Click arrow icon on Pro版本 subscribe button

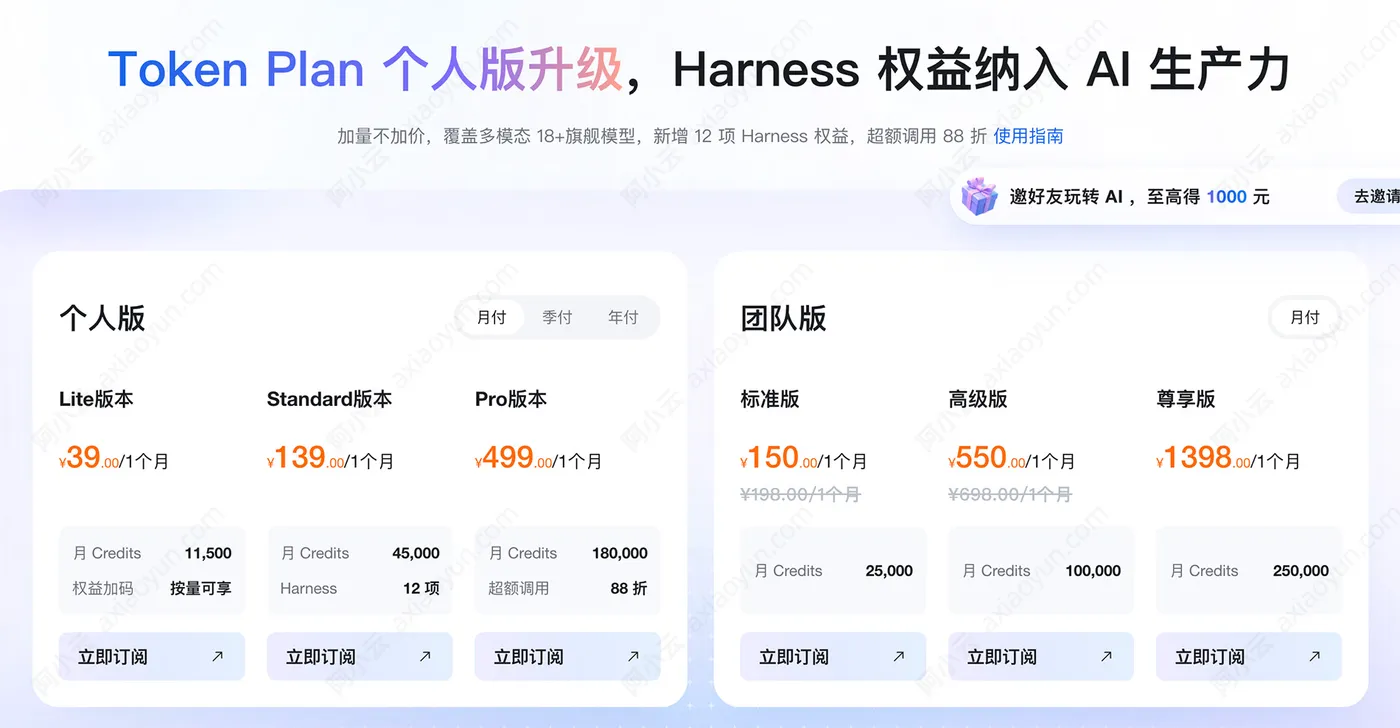click(633, 657)
